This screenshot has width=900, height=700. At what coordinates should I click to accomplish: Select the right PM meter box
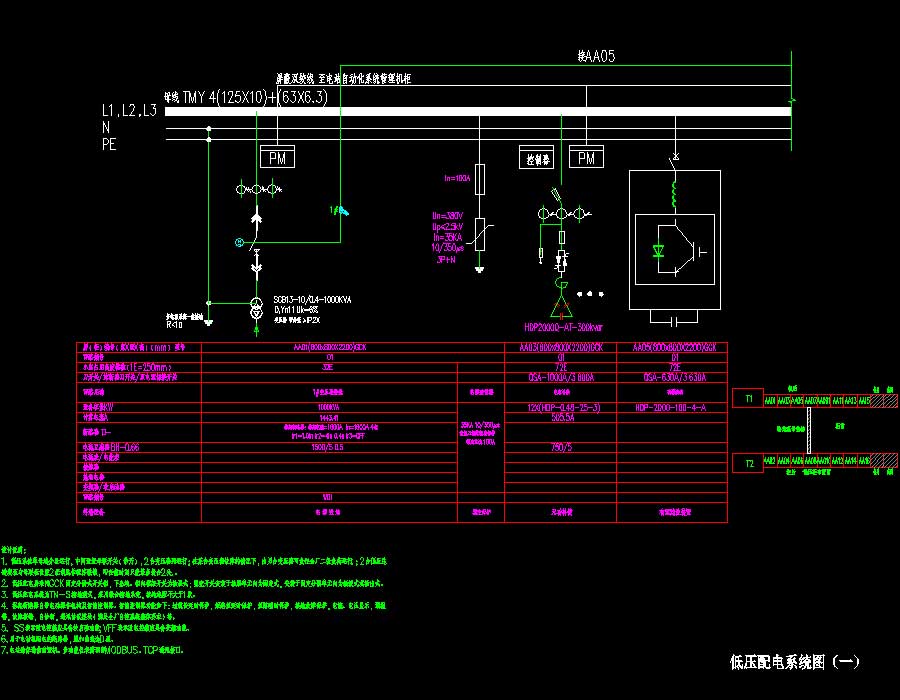coord(586,157)
